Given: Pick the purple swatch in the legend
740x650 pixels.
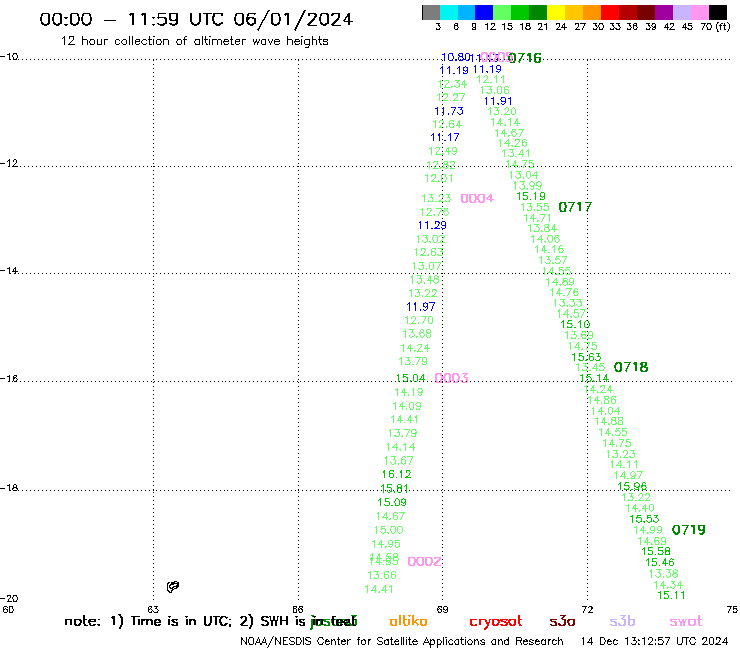Looking at the screenshot, I should tap(664, 12).
